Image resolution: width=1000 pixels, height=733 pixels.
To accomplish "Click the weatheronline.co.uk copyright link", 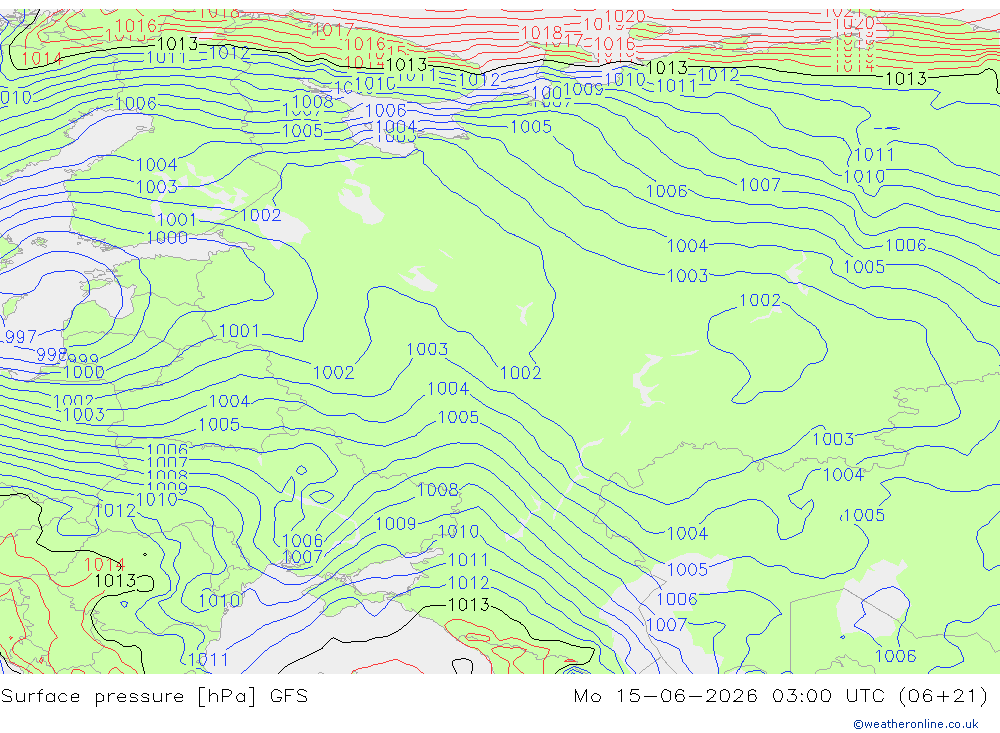I will tap(915, 724).
